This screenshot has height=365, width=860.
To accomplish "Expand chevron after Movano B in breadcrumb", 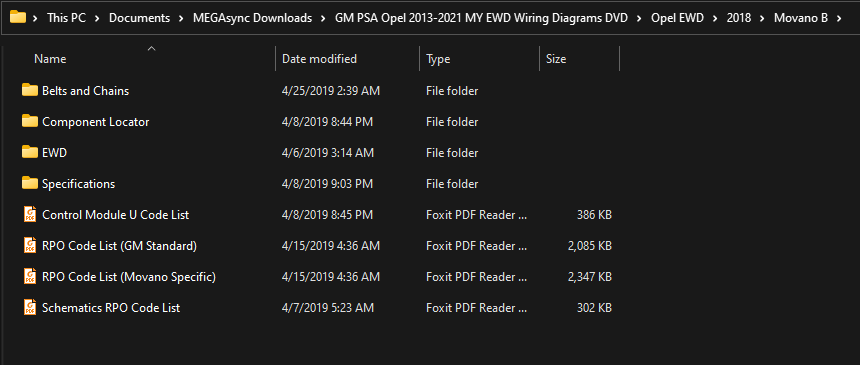I will tap(839, 18).
